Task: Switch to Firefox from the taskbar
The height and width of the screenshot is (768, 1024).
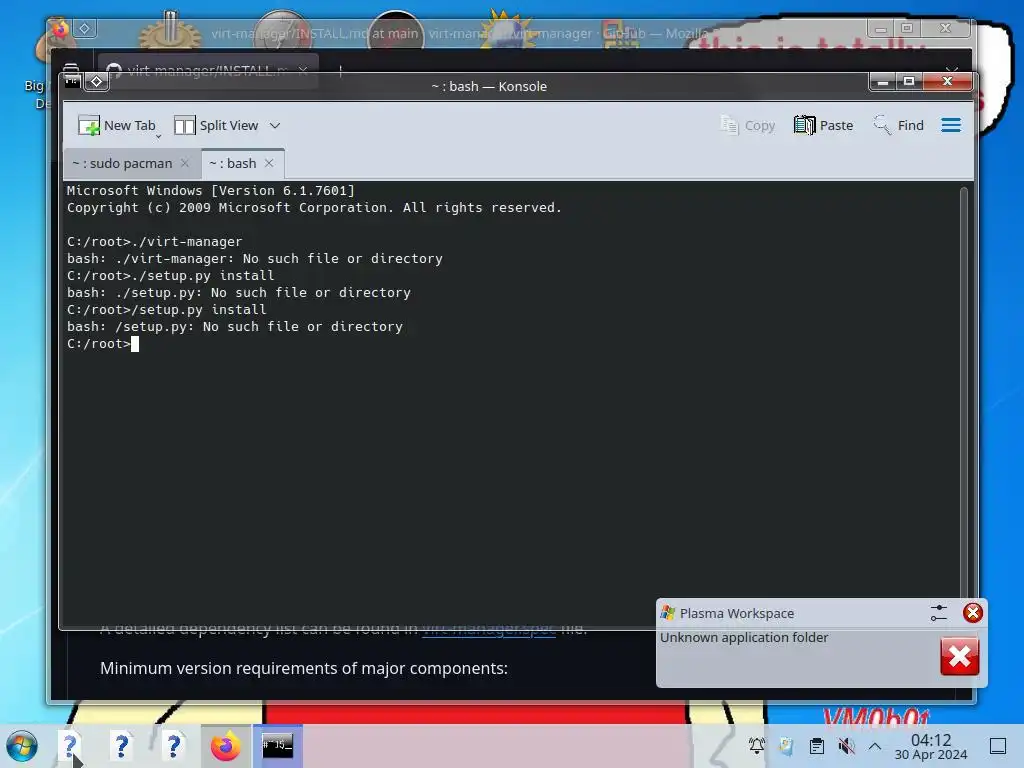Action: coord(225,746)
